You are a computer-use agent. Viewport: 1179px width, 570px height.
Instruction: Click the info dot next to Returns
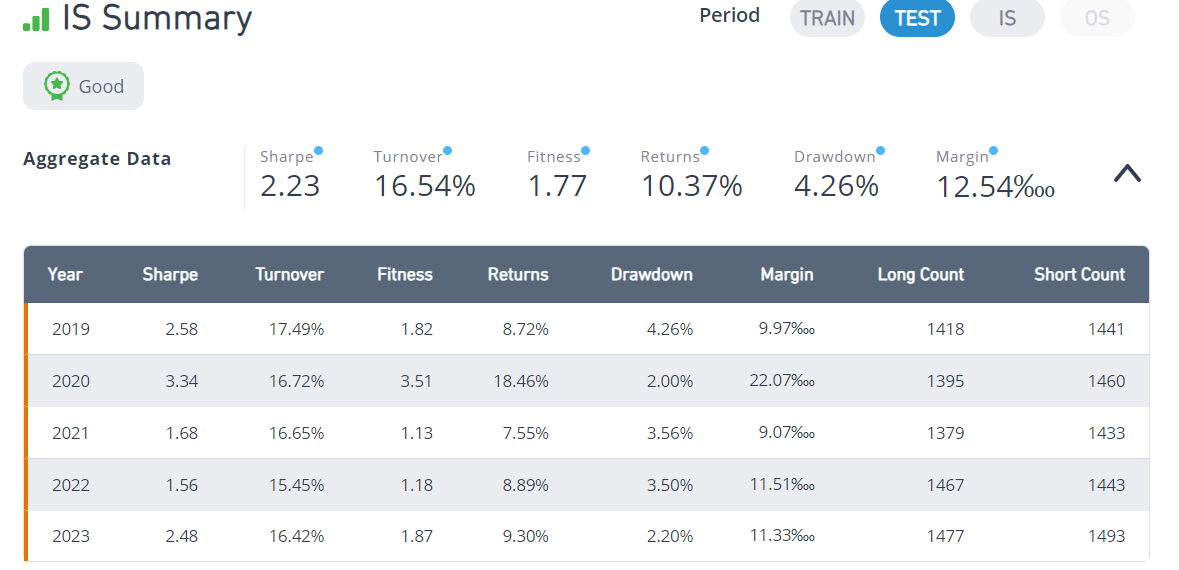click(705, 150)
